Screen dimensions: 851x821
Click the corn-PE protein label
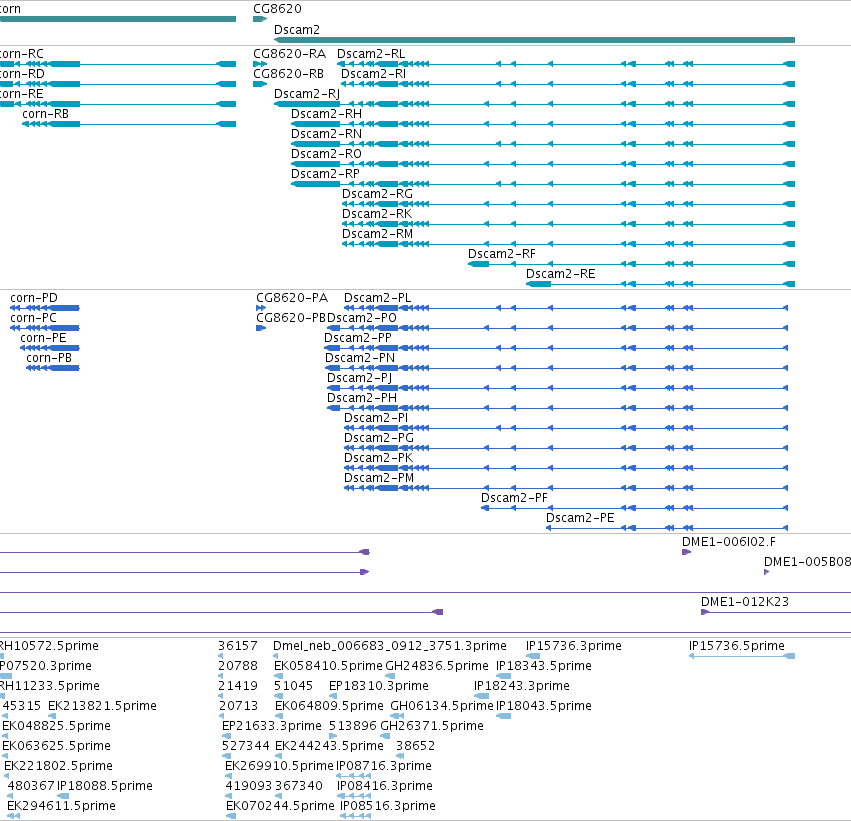(x=43, y=338)
